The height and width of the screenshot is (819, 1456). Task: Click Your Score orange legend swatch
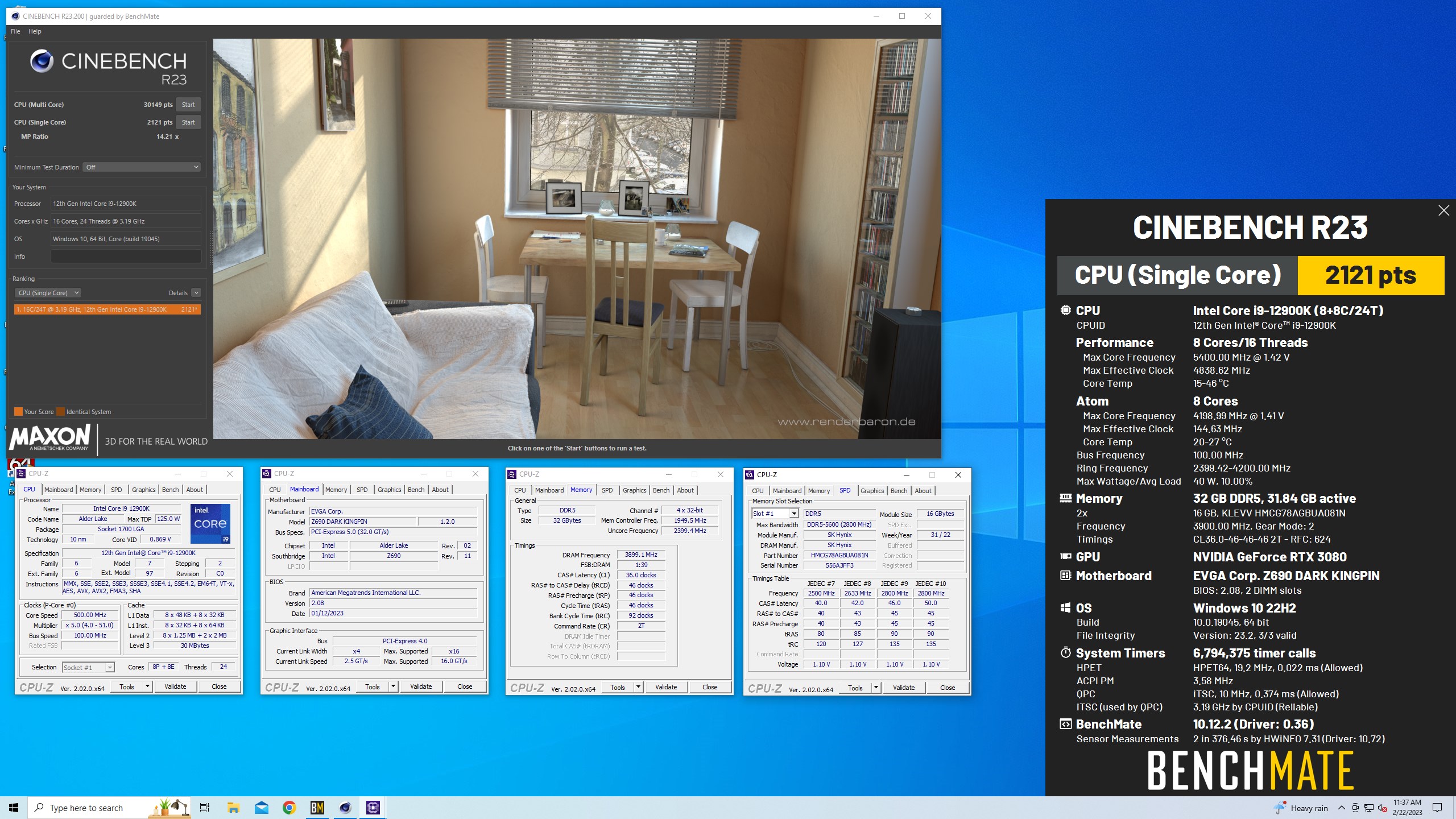click(x=18, y=412)
